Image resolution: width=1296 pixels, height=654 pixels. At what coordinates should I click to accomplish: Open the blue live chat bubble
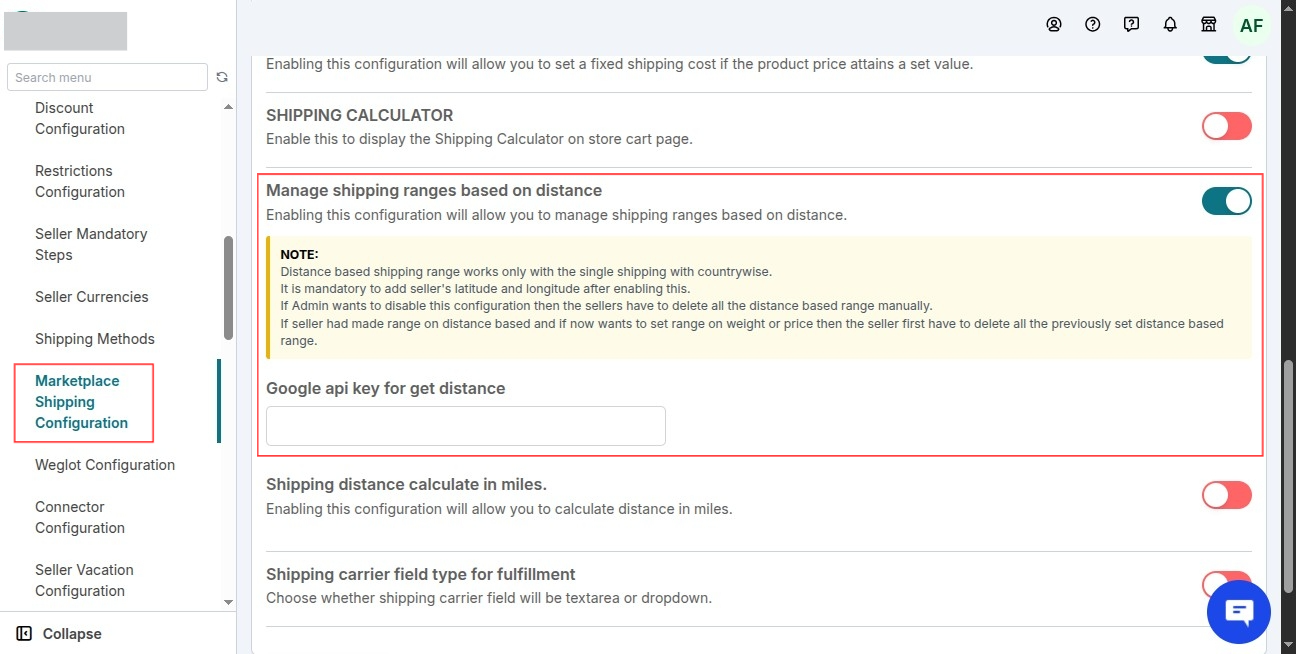(1239, 611)
